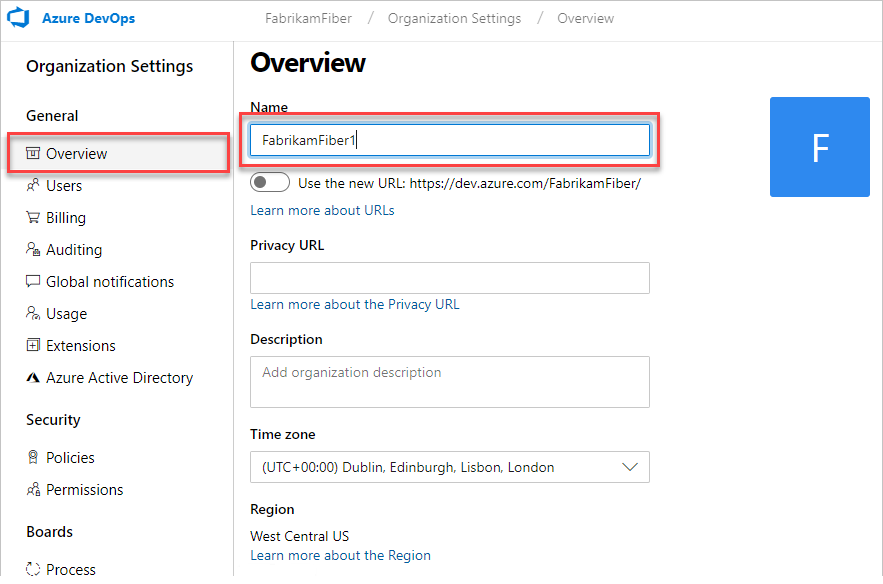Open Learn more about the Region link

pos(340,555)
